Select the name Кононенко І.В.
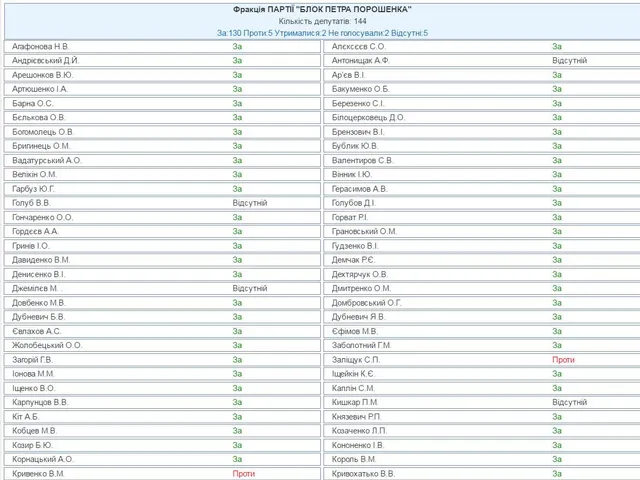Image resolution: width=640 pixels, height=480 pixels. (358, 445)
